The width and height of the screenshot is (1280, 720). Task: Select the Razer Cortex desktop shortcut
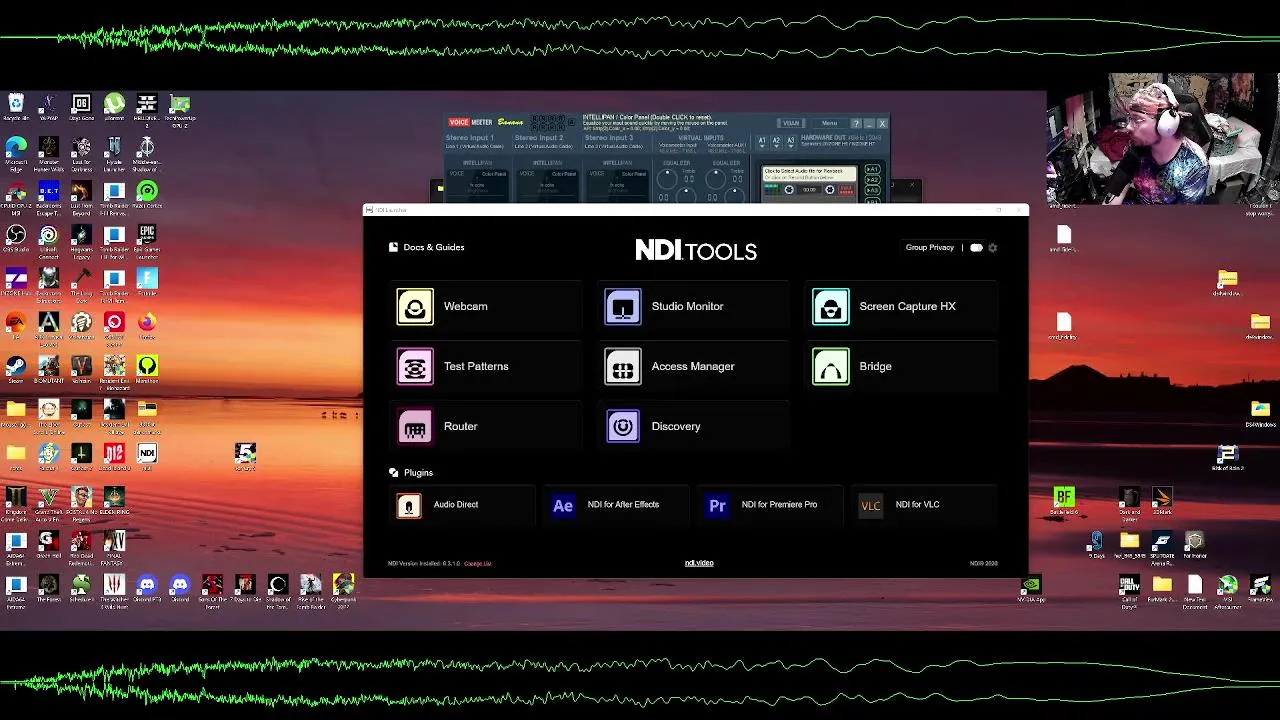tap(147, 194)
